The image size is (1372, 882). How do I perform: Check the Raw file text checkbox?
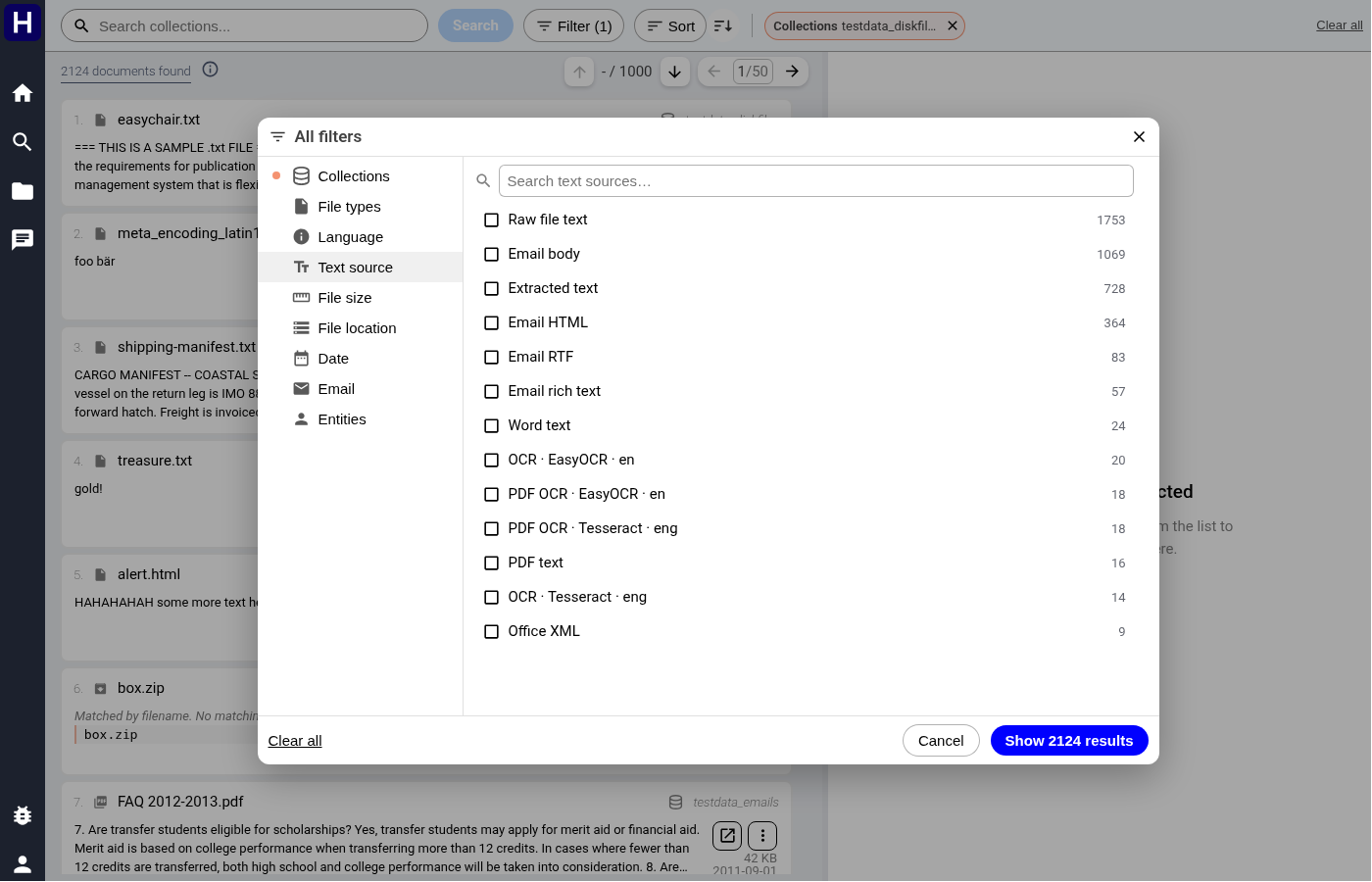[x=492, y=220]
